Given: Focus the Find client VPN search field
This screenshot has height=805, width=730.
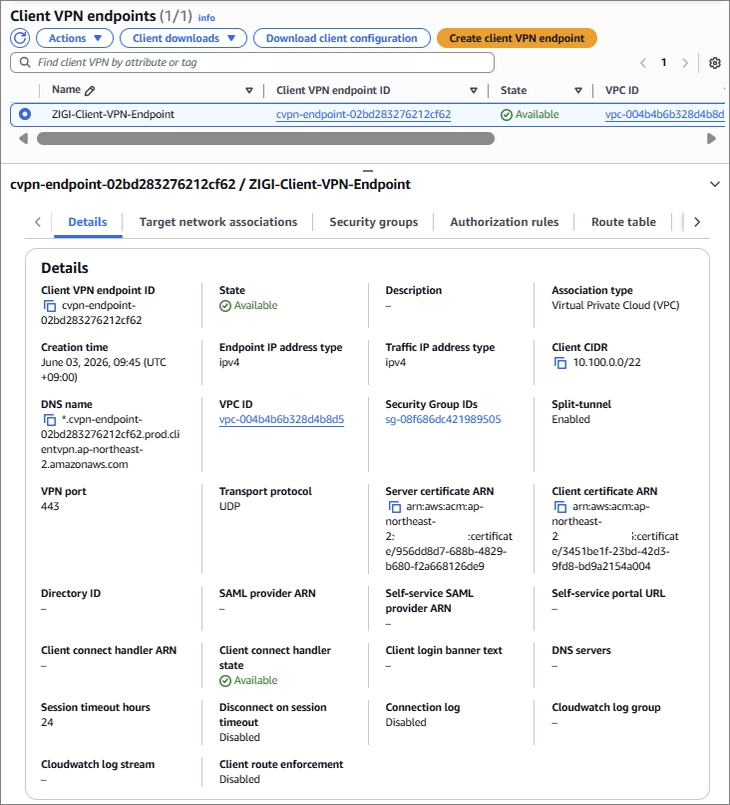Looking at the screenshot, I should [x=252, y=63].
